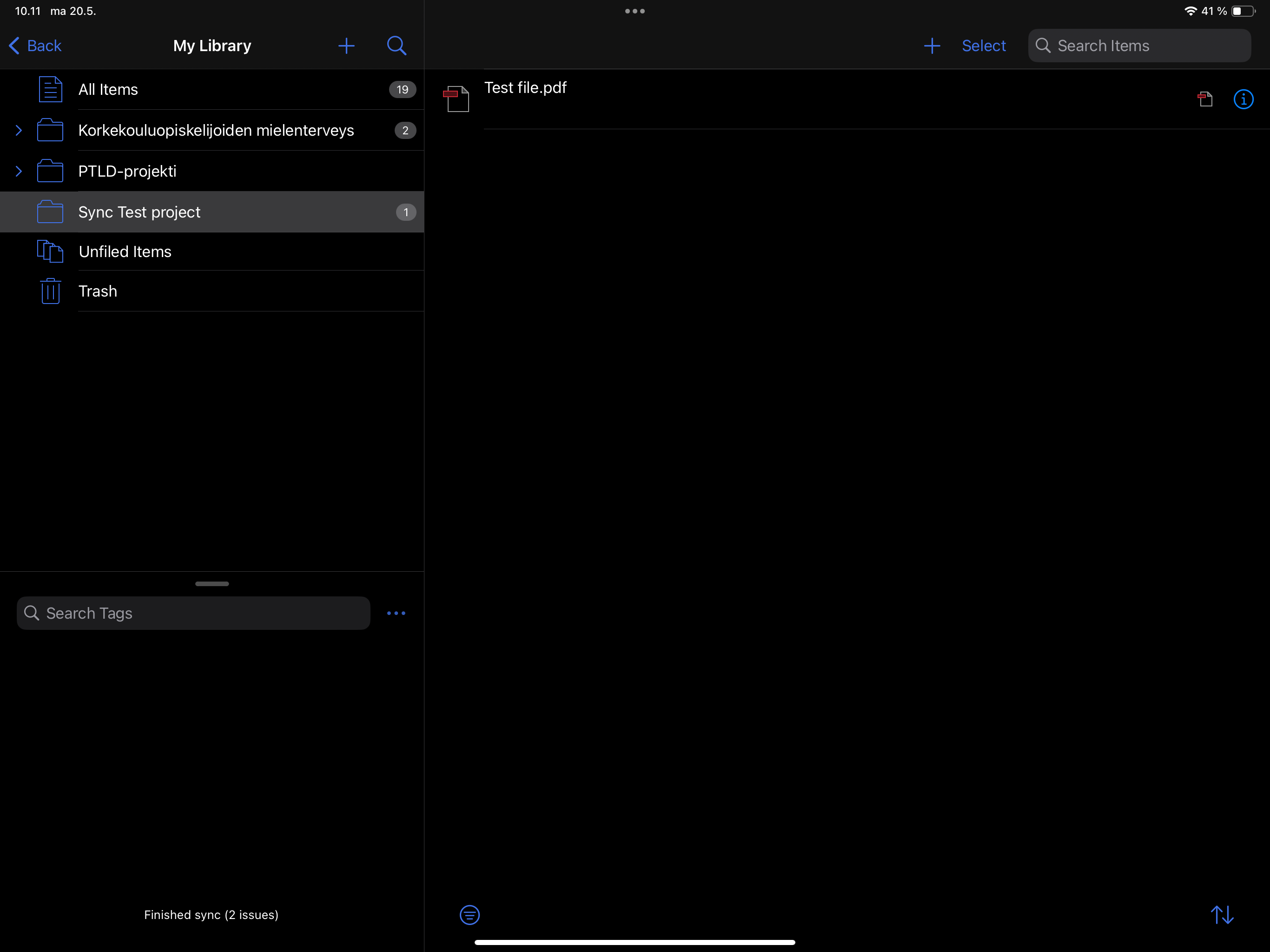Image resolution: width=1270 pixels, height=952 pixels.
Task: Tap the plus icon in My Library header
Action: [x=346, y=46]
